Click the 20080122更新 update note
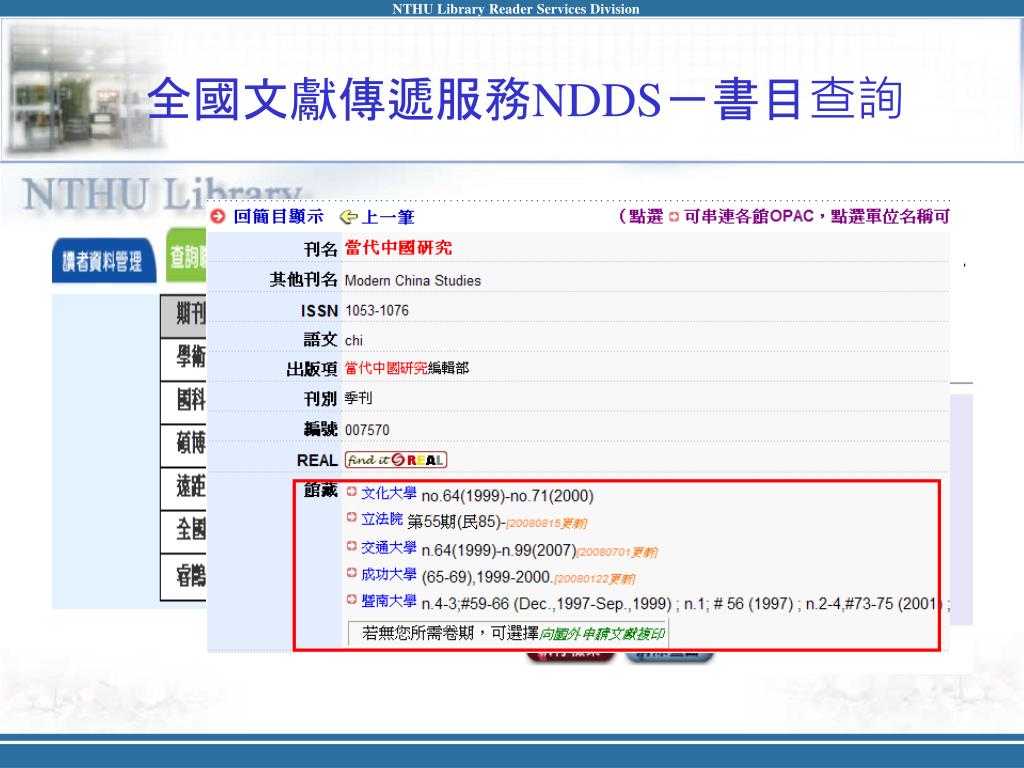The width and height of the screenshot is (1024, 768). tap(594, 579)
